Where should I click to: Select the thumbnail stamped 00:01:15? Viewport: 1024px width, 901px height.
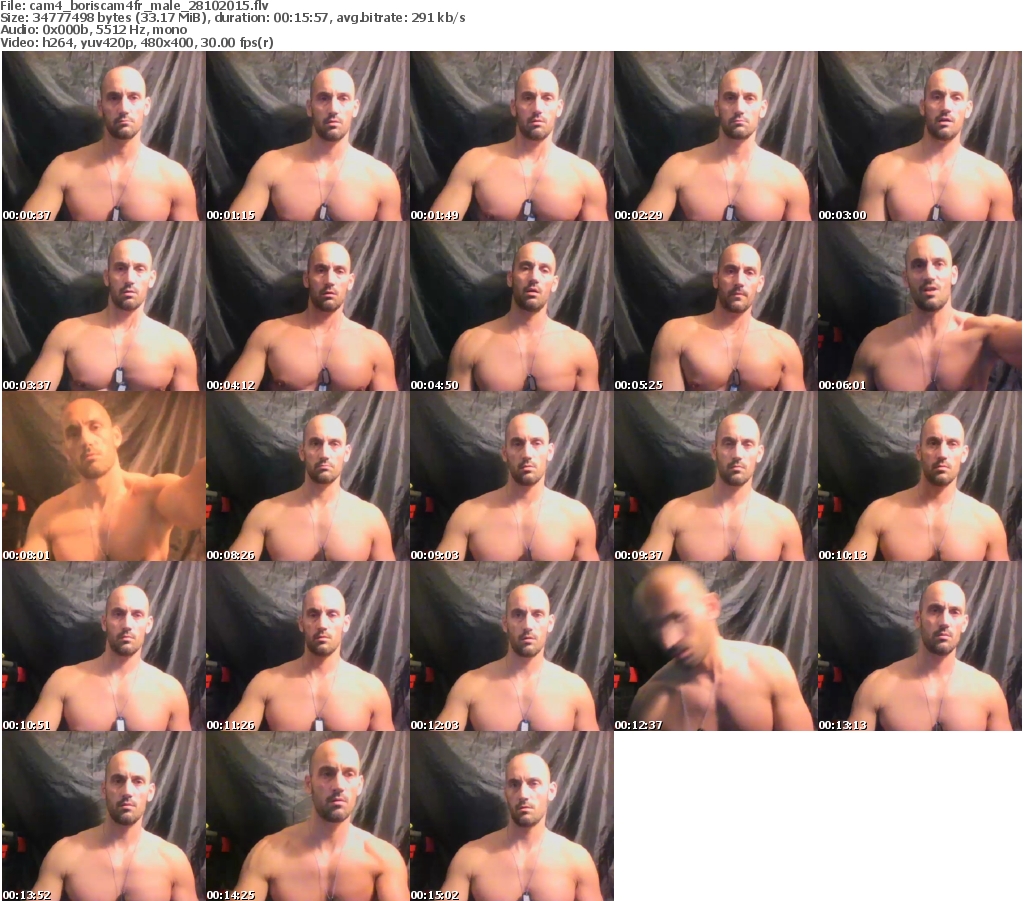coord(308,136)
